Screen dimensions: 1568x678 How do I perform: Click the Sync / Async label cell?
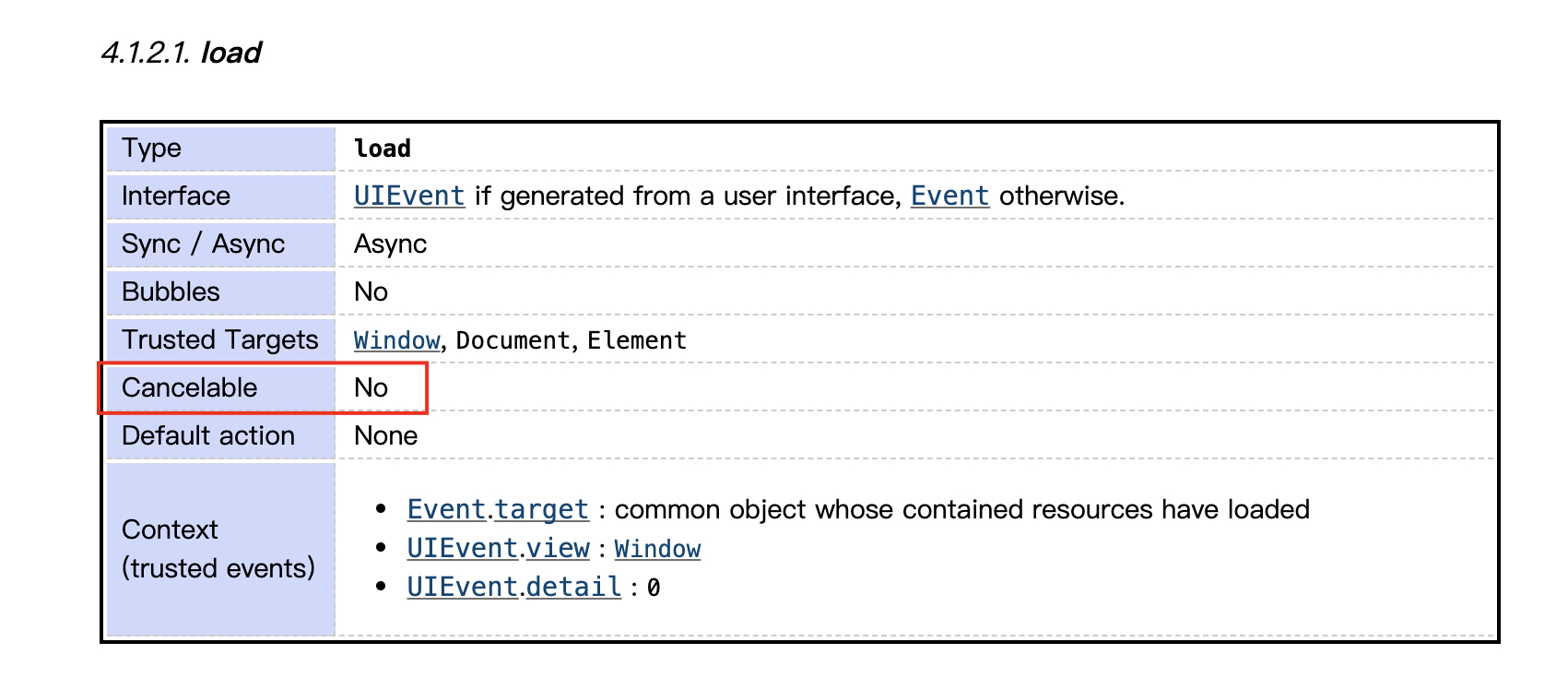coord(220,244)
